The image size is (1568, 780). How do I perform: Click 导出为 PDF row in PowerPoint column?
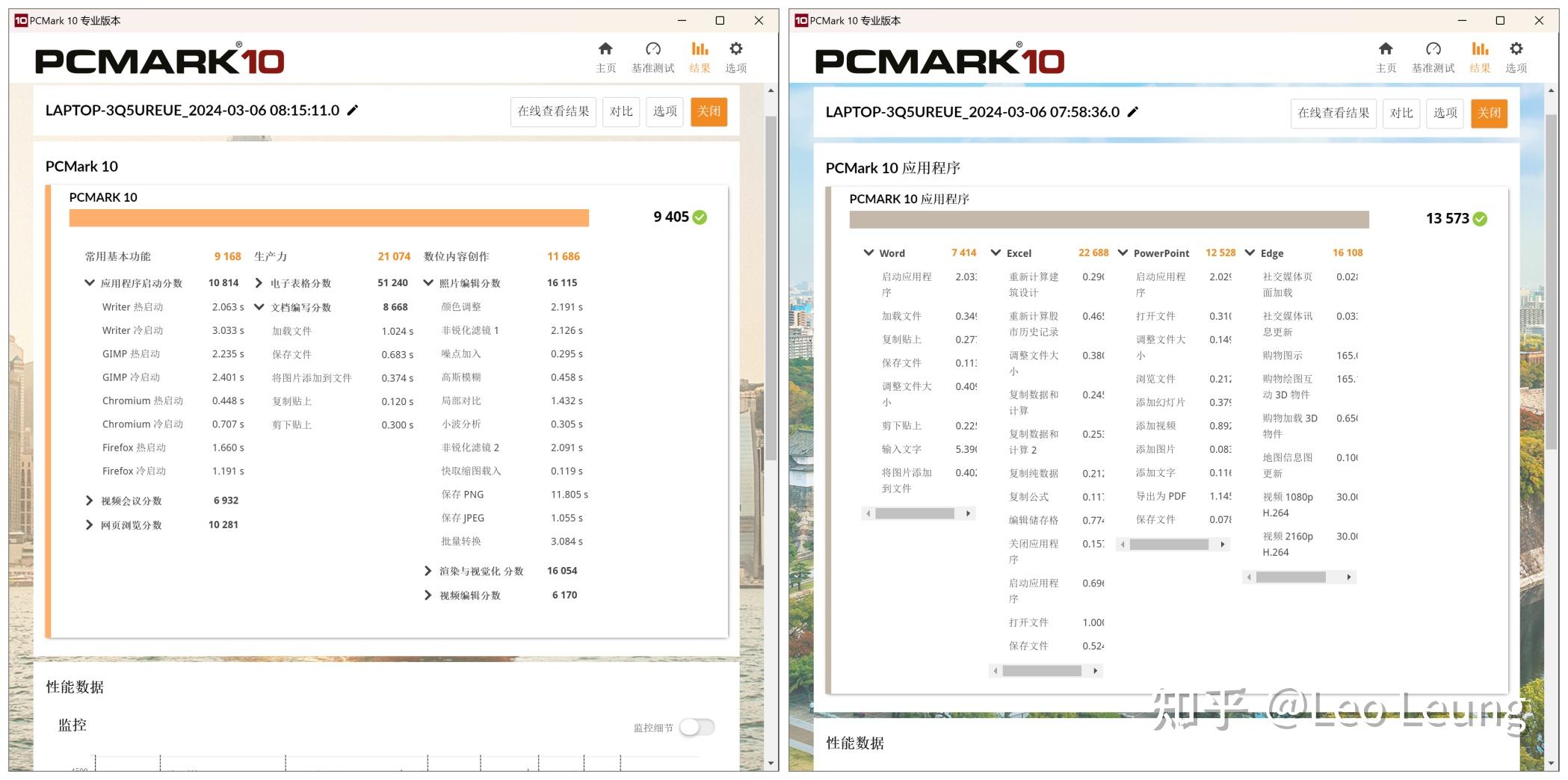click(x=1184, y=496)
